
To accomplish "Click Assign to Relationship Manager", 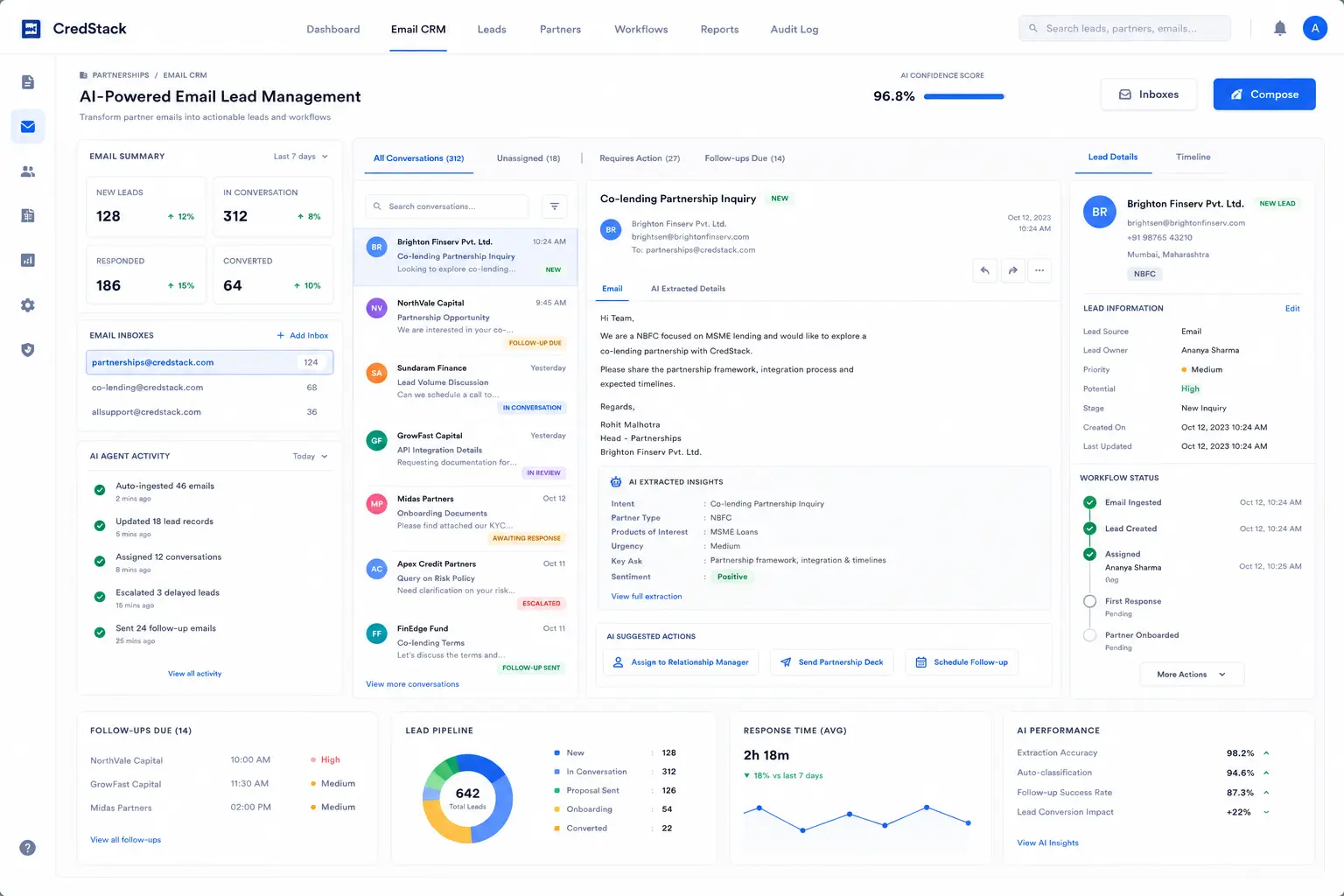I will click(680, 662).
